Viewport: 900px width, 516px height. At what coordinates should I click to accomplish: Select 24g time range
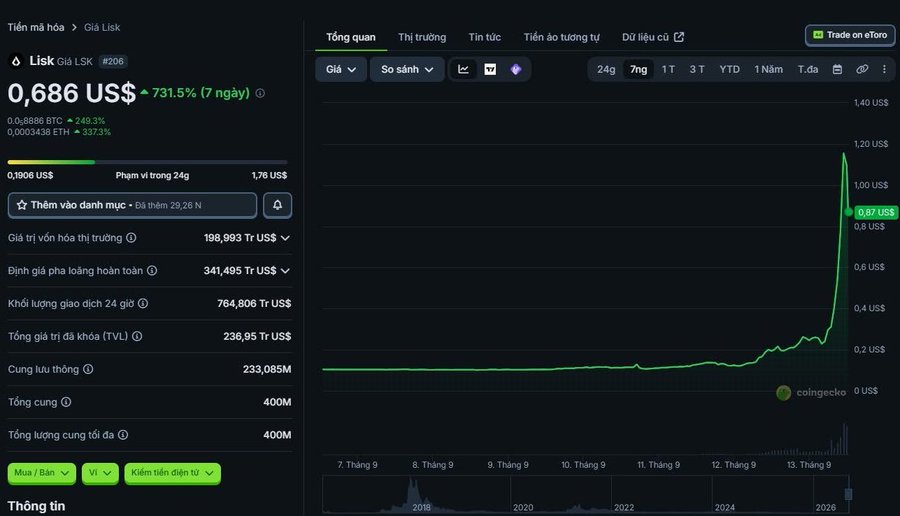(606, 69)
